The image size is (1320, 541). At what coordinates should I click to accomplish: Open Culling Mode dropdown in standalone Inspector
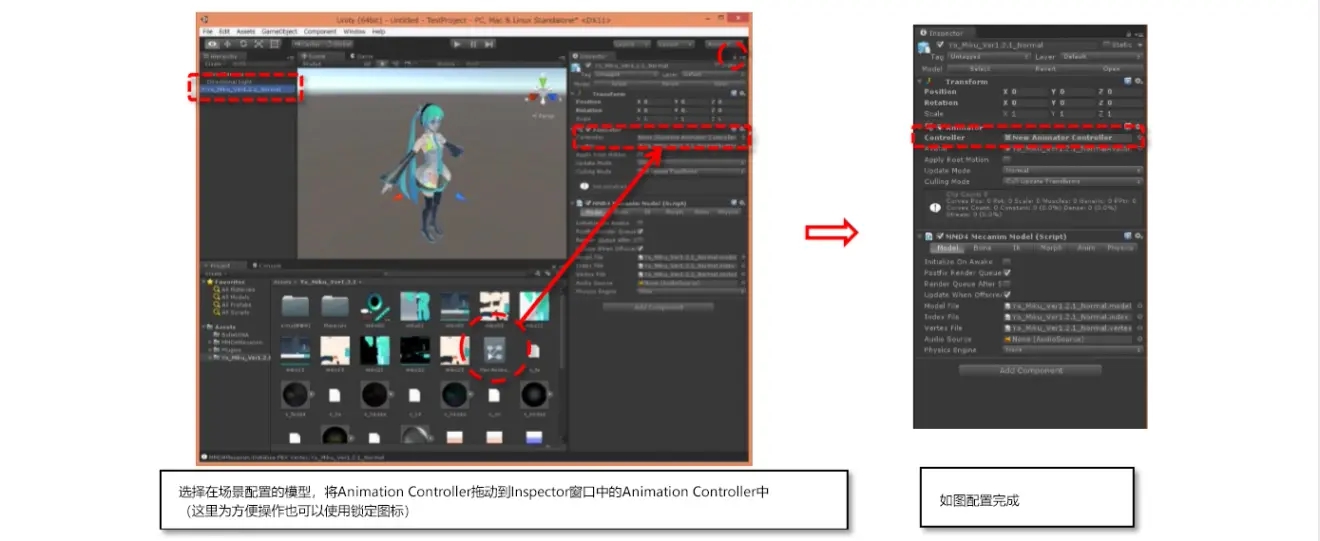1073,182
